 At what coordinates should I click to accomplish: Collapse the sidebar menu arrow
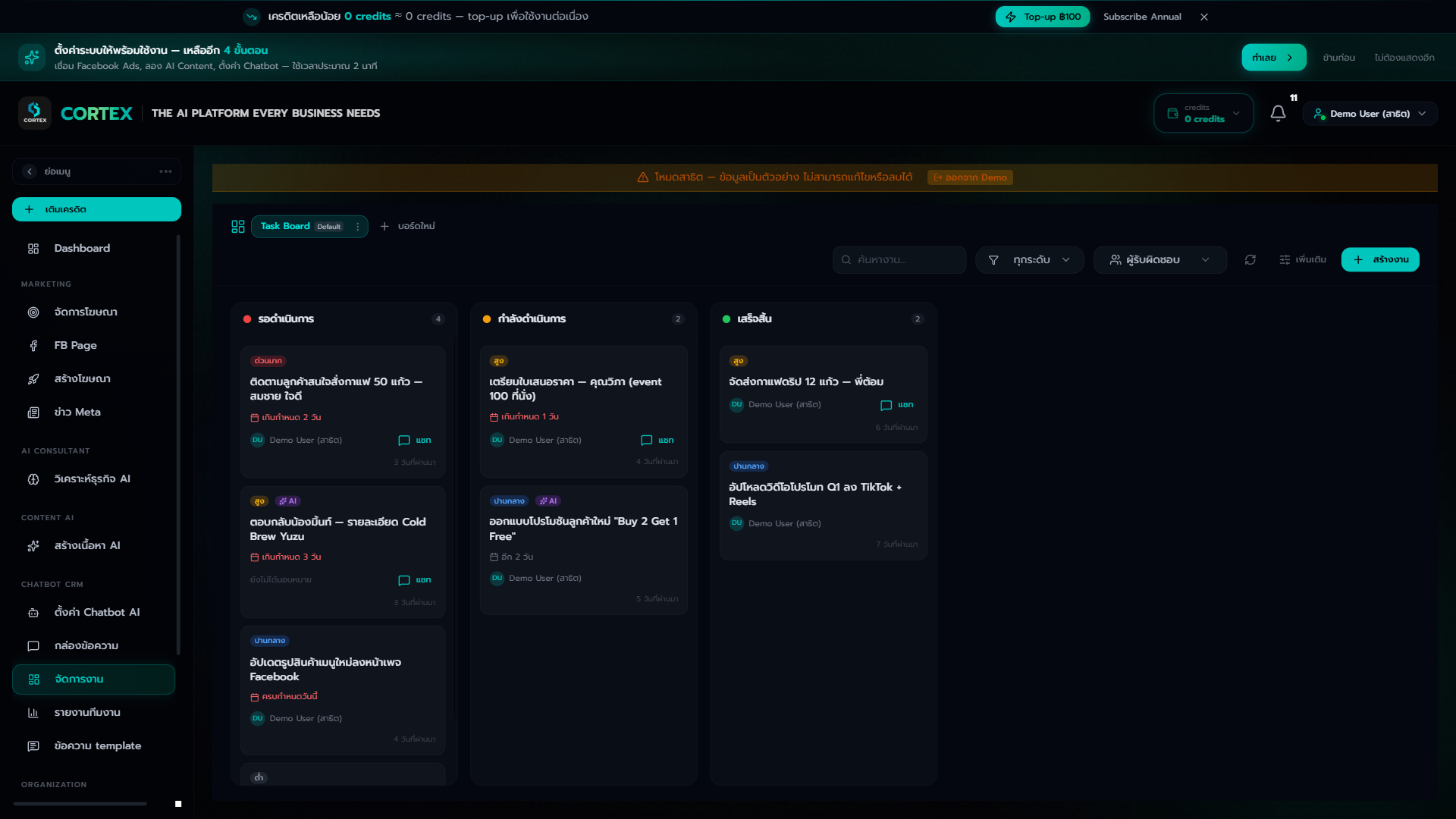point(30,171)
